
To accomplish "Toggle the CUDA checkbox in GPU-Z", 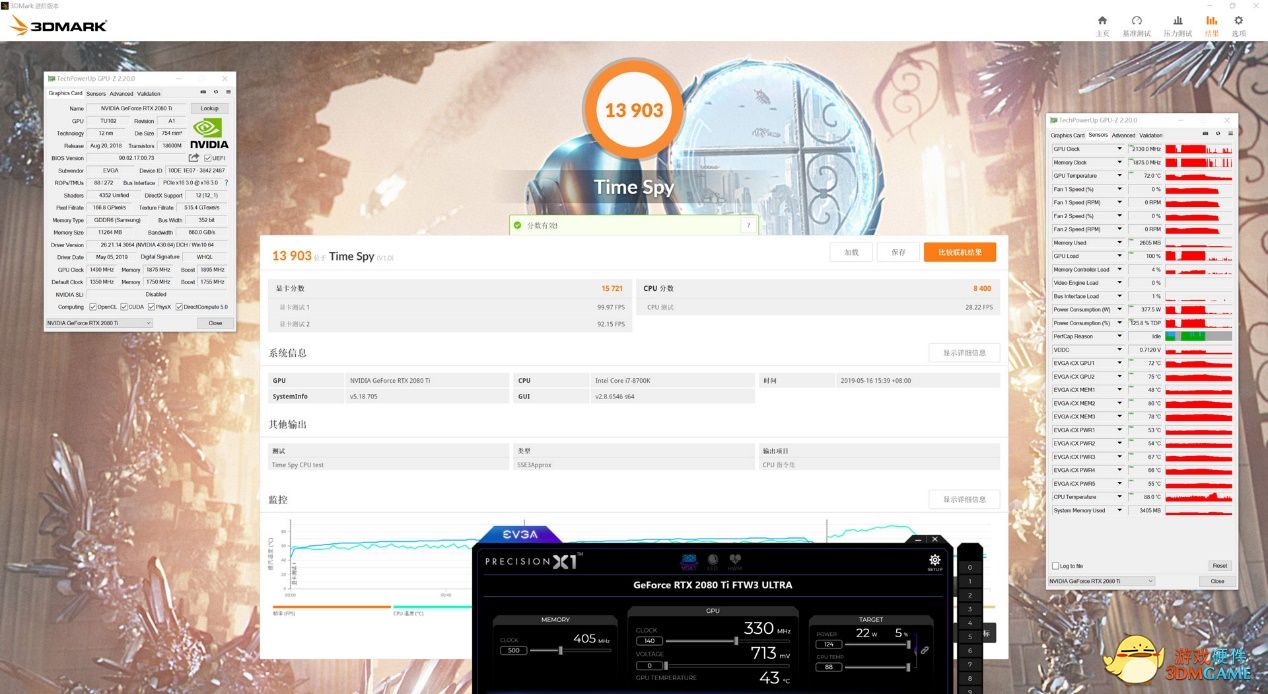I will click(124, 307).
